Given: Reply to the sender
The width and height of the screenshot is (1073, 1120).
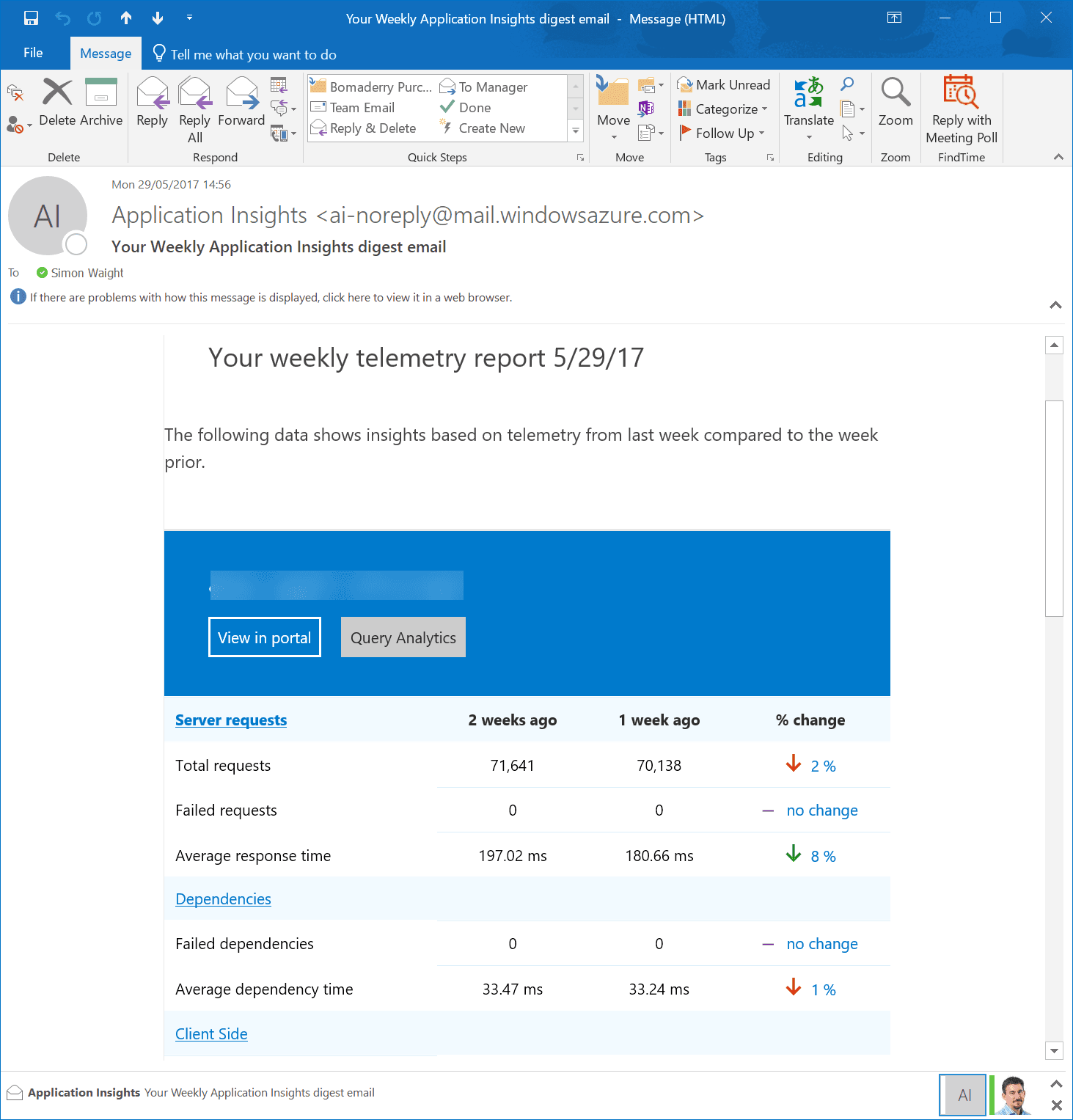Looking at the screenshot, I should coord(153,102).
